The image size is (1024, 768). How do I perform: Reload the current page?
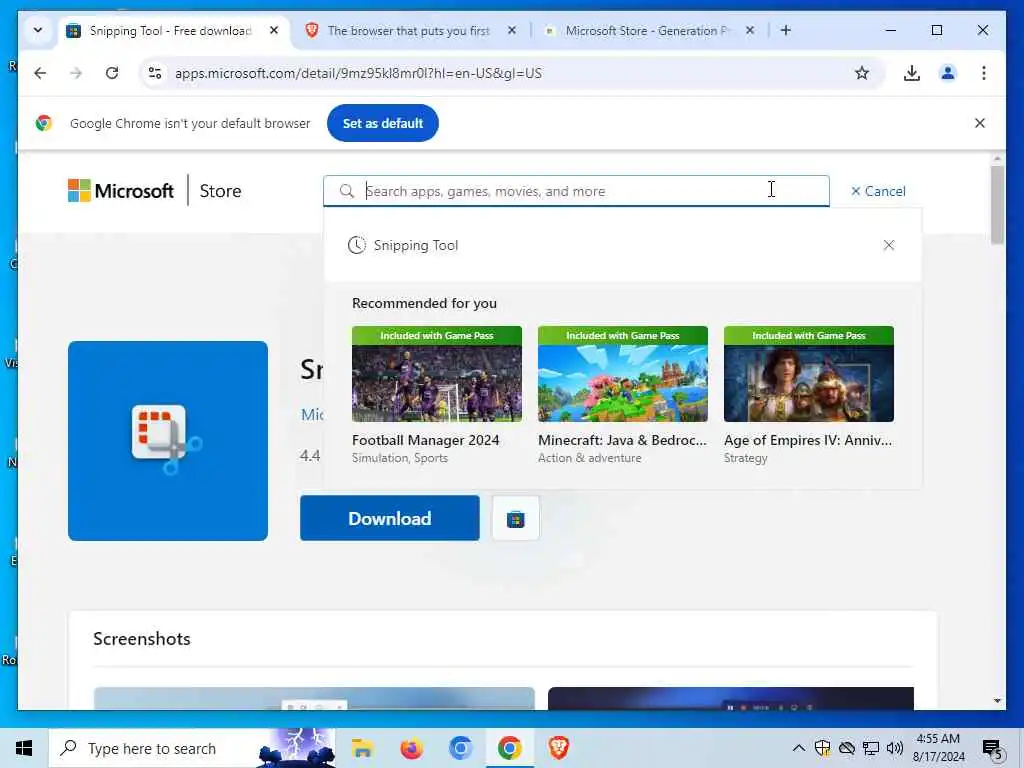[112, 73]
